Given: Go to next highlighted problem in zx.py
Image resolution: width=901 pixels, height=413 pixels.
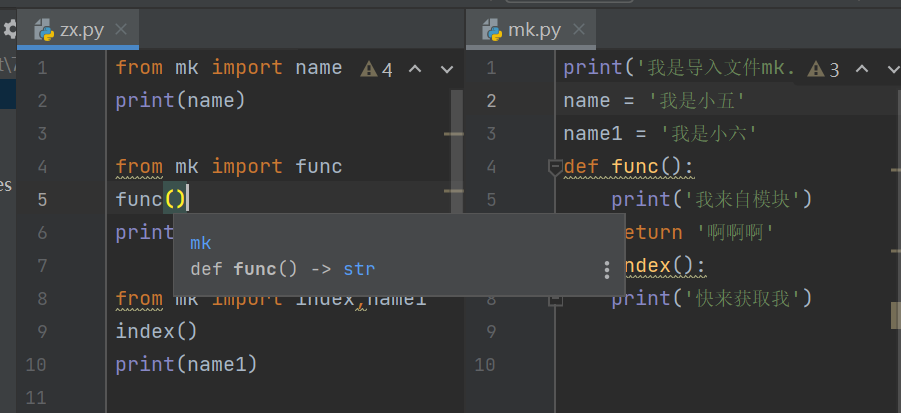Looking at the screenshot, I should [x=446, y=69].
